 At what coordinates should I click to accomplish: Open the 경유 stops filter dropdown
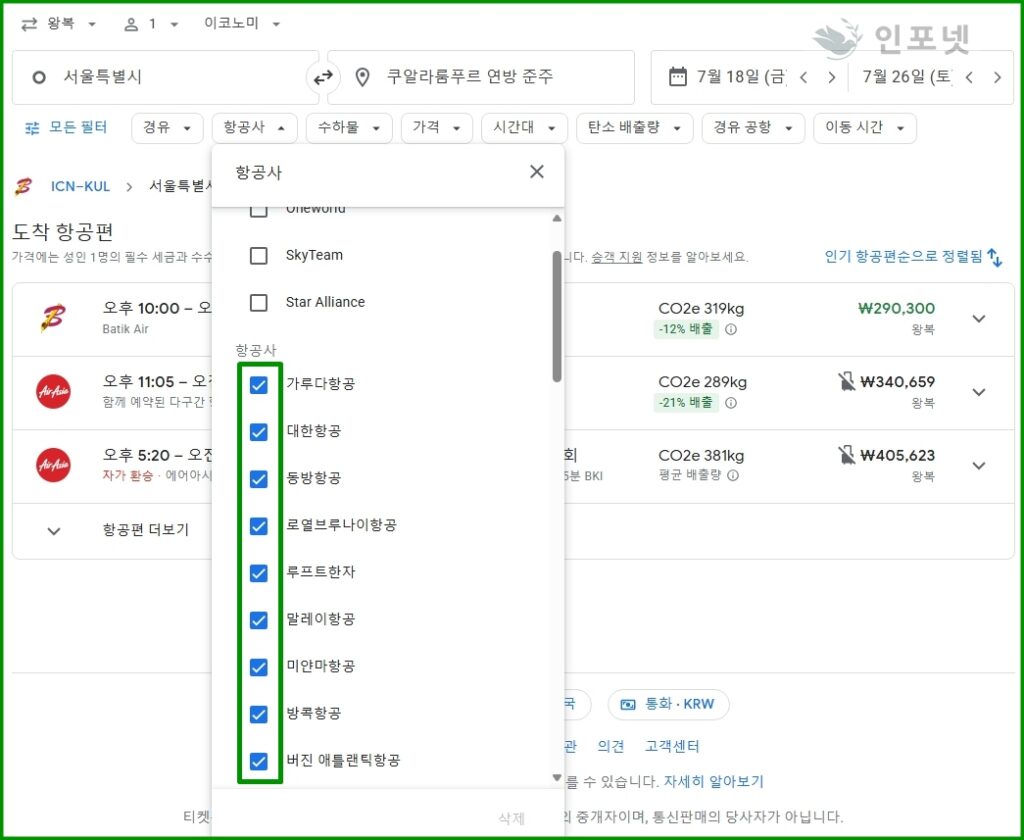pyautogui.click(x=166, y=127)
